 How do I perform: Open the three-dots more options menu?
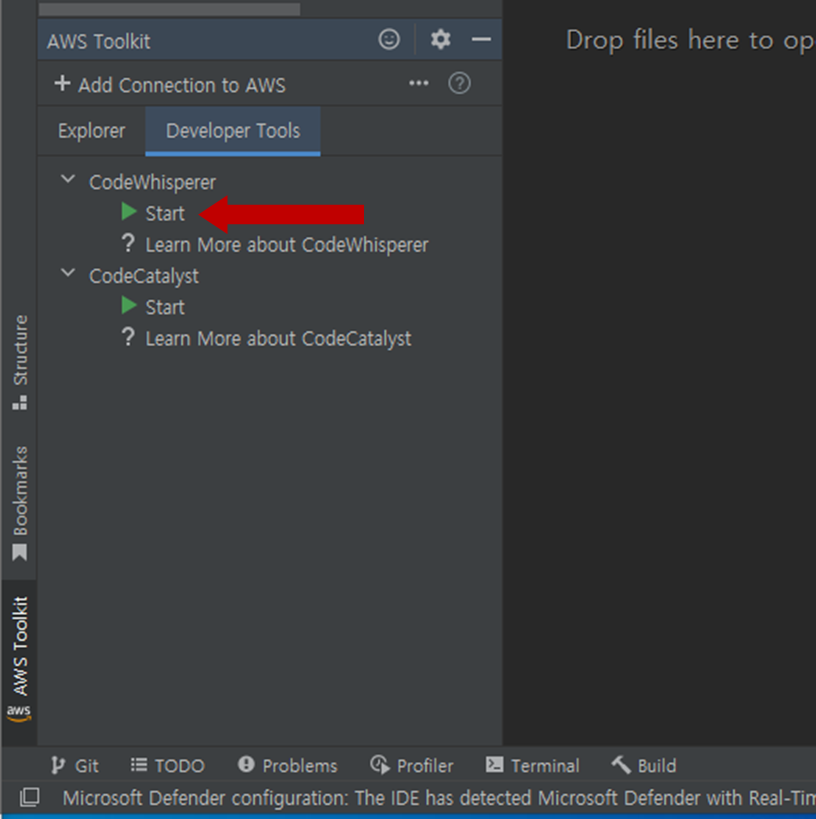(418, 83)
